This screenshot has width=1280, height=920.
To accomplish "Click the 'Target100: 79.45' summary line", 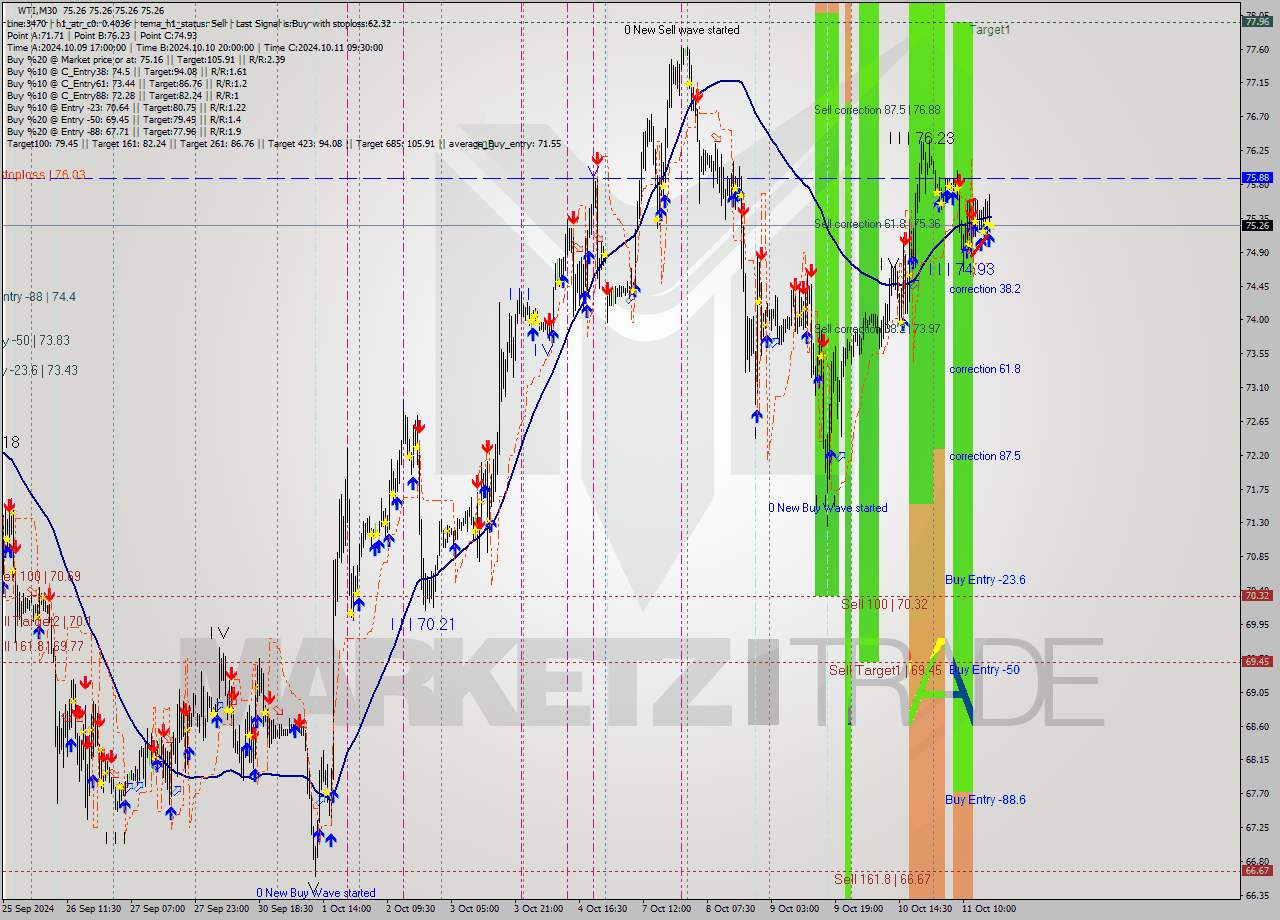I will coord(284,144).
